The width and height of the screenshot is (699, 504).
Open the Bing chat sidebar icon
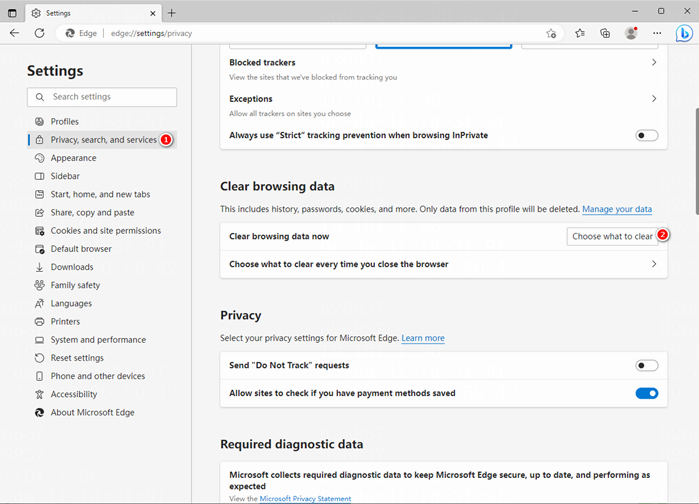(x=684, y=33)
